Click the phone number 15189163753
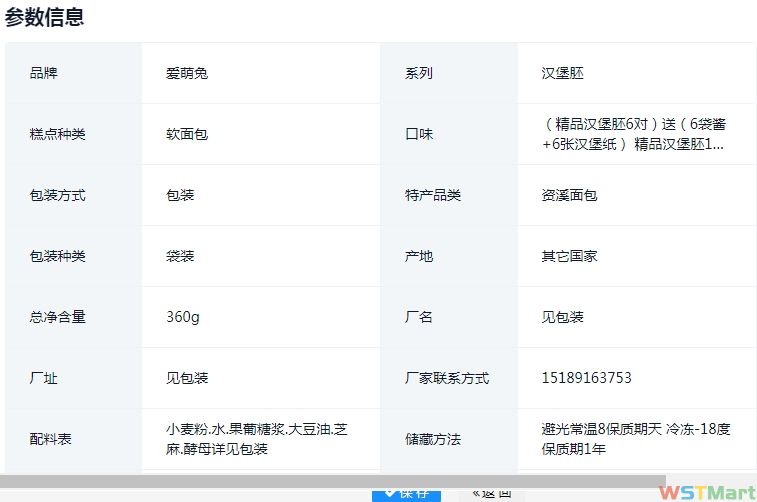Image resolution: width=757 pixels, height=502 pixels. pos(586,378)
